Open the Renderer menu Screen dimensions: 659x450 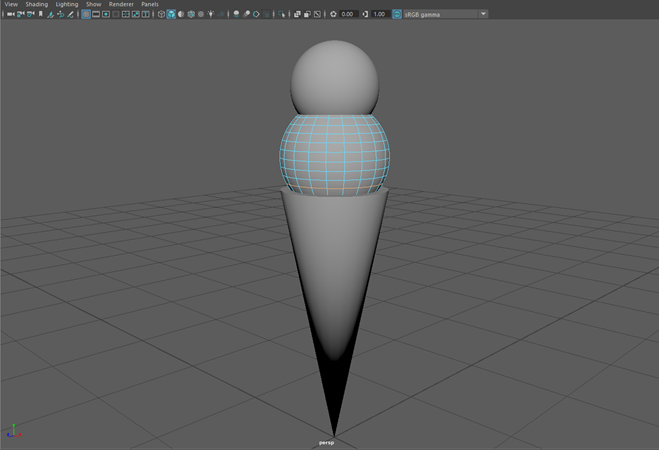coord(121,4)
